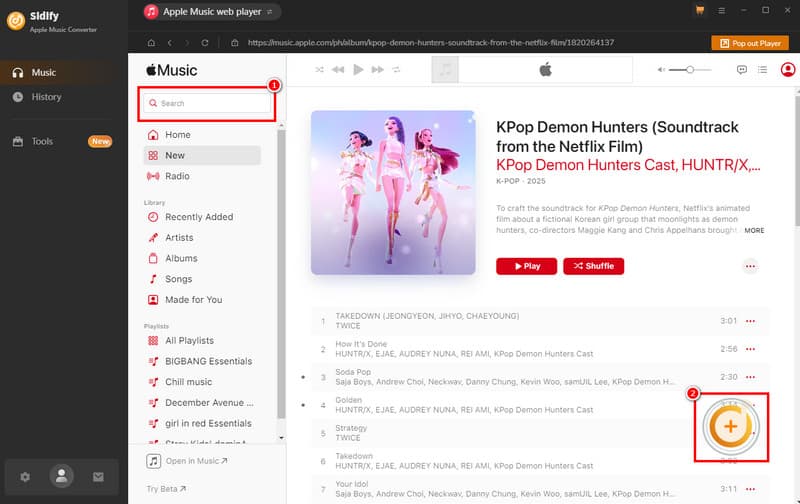
Task: Open Chill music playlist
Action: point(202,382)
